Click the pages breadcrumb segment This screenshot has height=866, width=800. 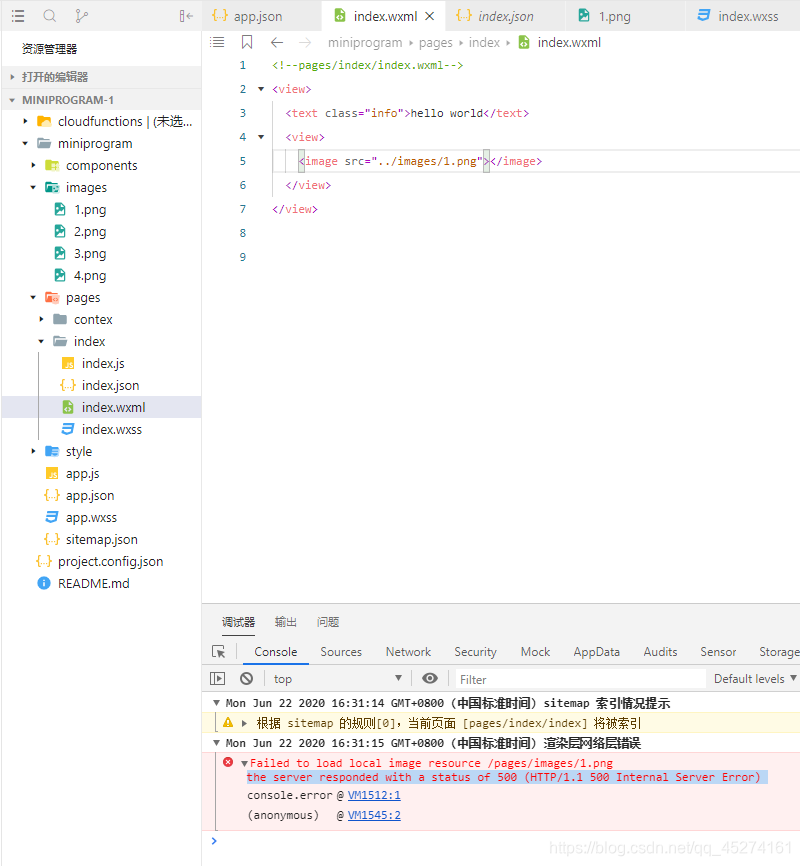click(x=435, y=43)
